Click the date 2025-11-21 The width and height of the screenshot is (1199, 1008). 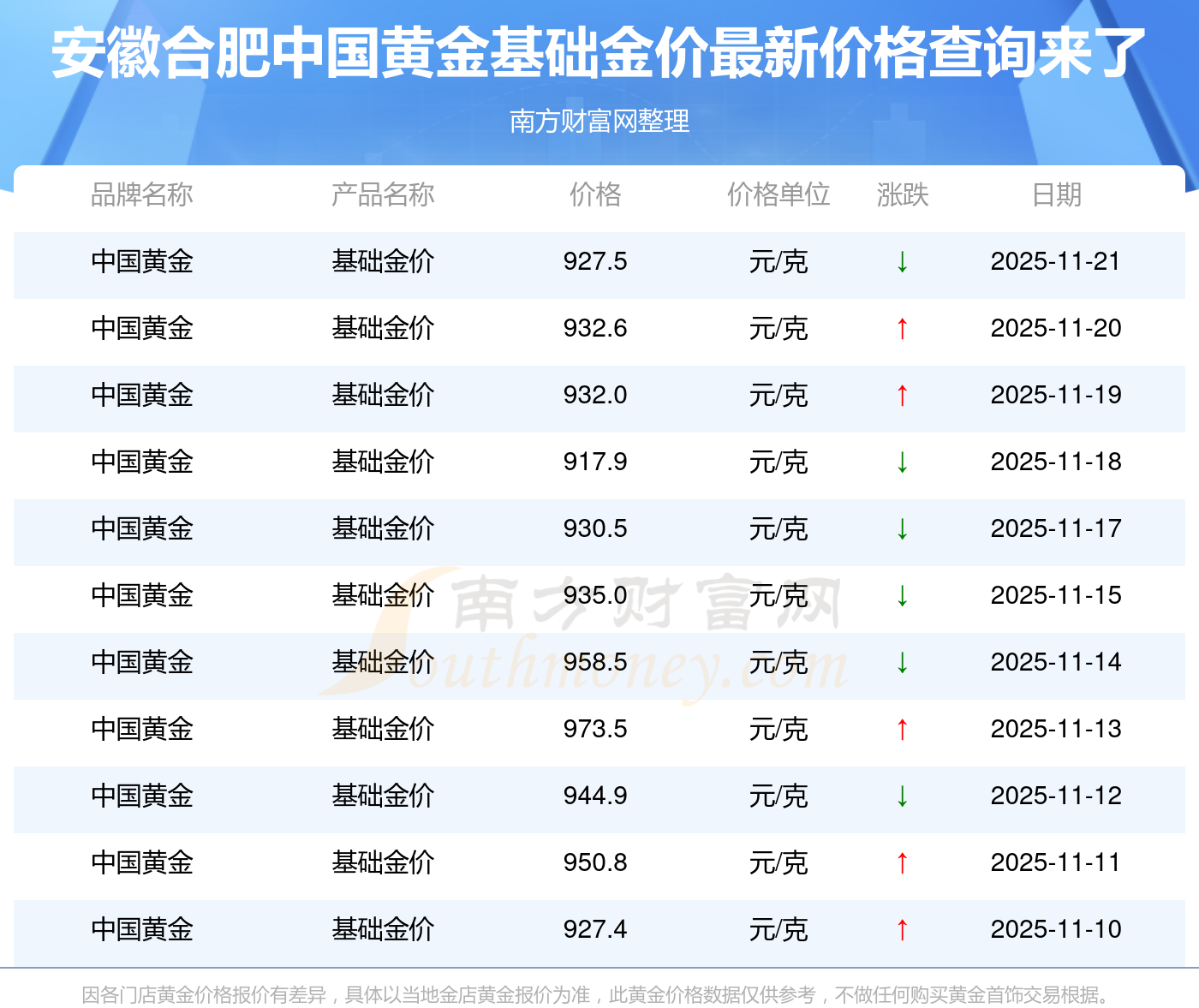[x=1056, y=261]
